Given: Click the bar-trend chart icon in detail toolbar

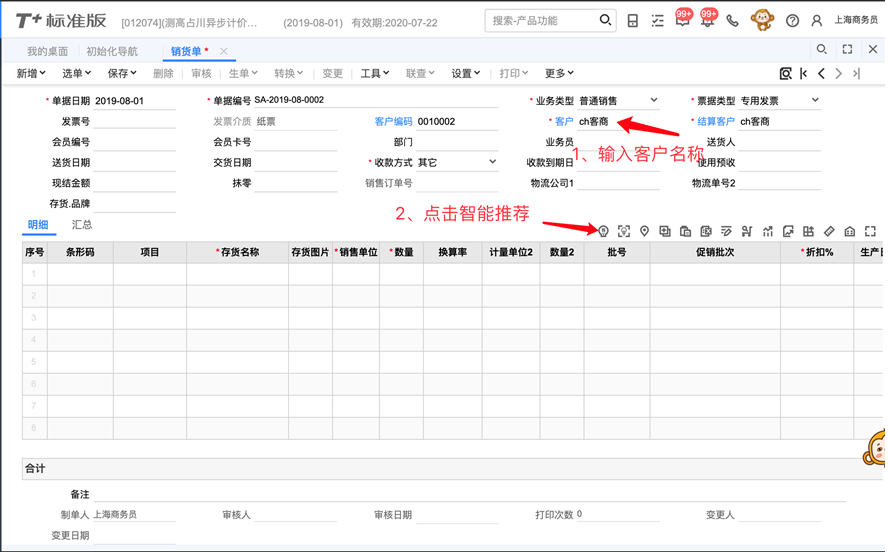Looking at the screenshot, I should (x=767, y=231).
